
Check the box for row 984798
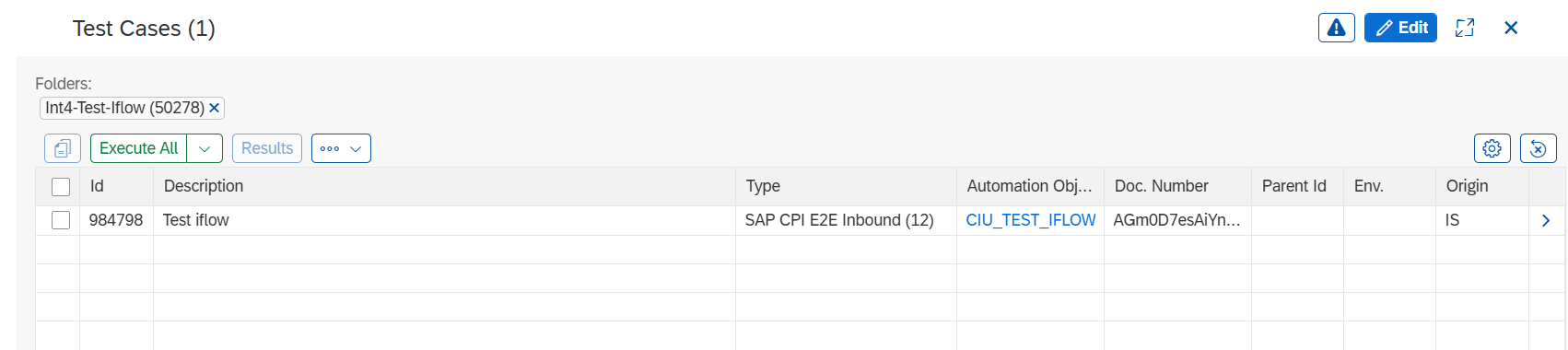tap(61, 220)
